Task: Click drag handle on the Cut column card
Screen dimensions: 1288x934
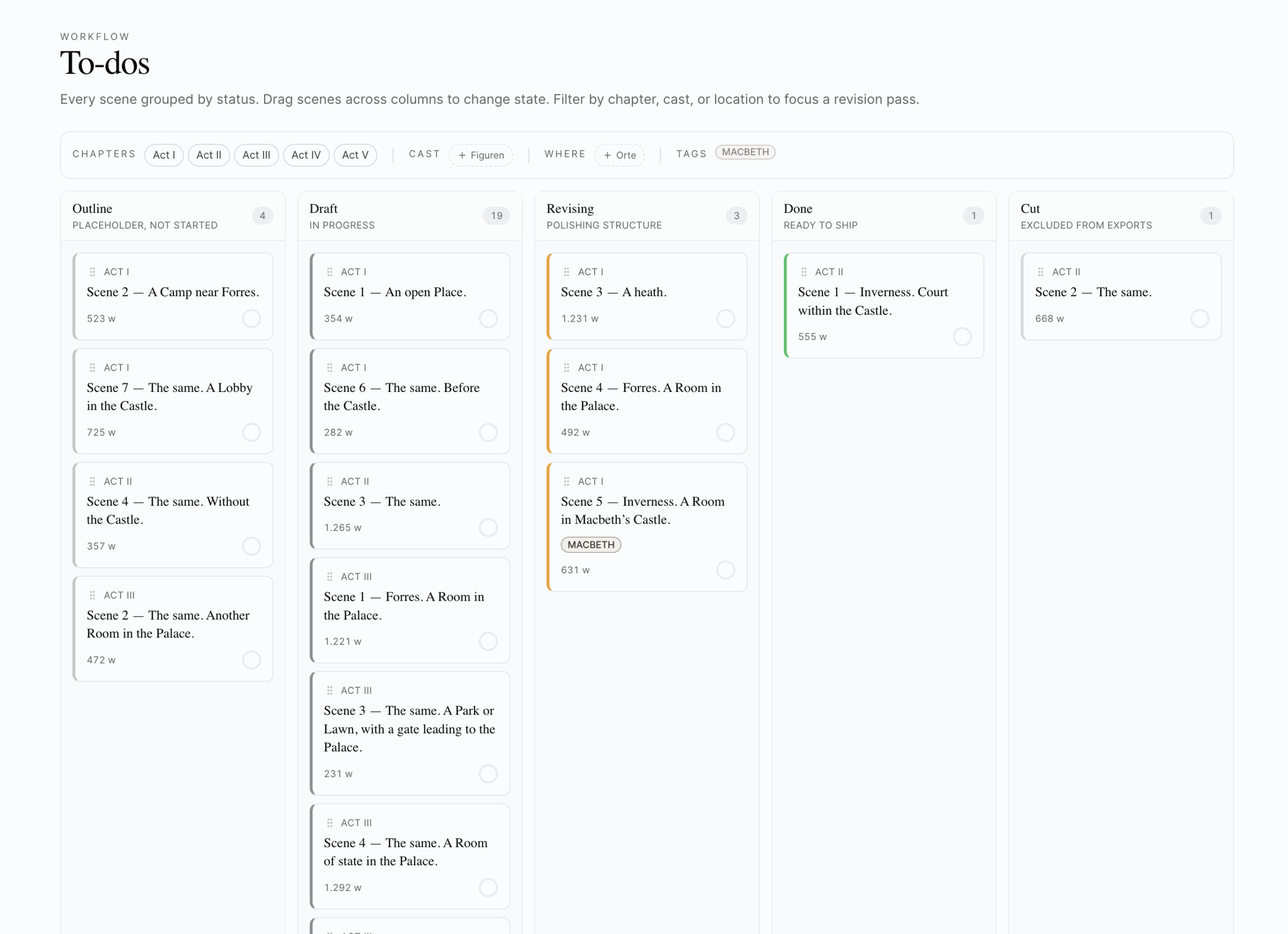Action: 1041,272
